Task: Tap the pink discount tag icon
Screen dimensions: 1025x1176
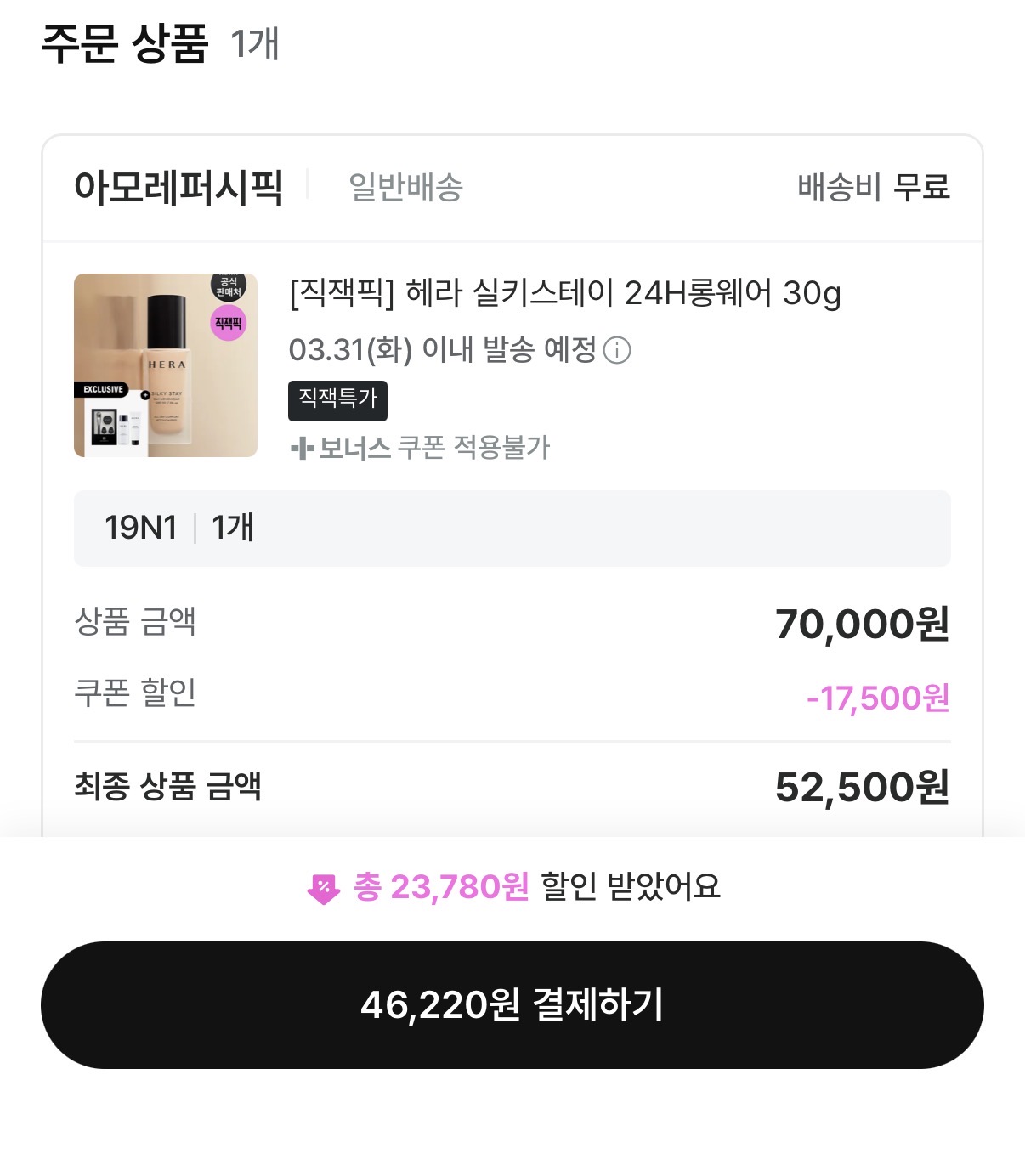Action: pyautogui.click(x=323, y=889)
